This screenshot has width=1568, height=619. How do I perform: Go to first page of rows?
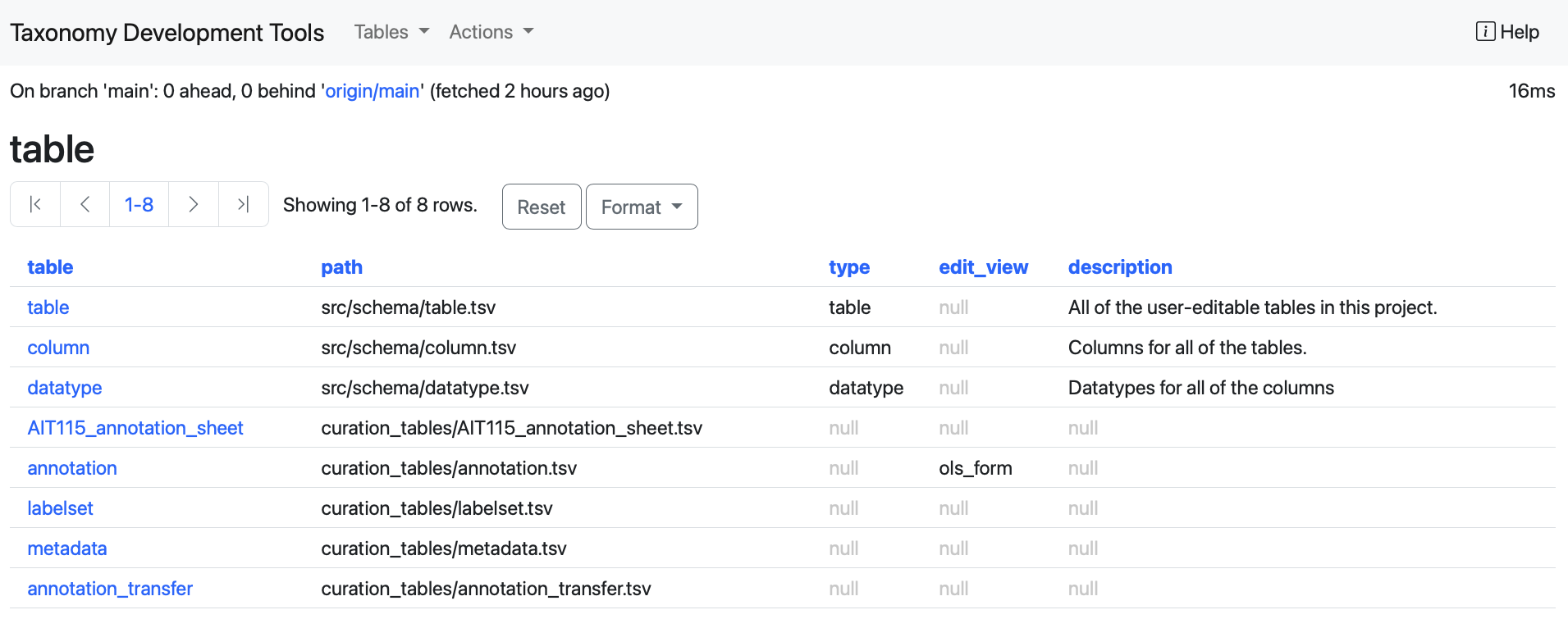(35, 204)
